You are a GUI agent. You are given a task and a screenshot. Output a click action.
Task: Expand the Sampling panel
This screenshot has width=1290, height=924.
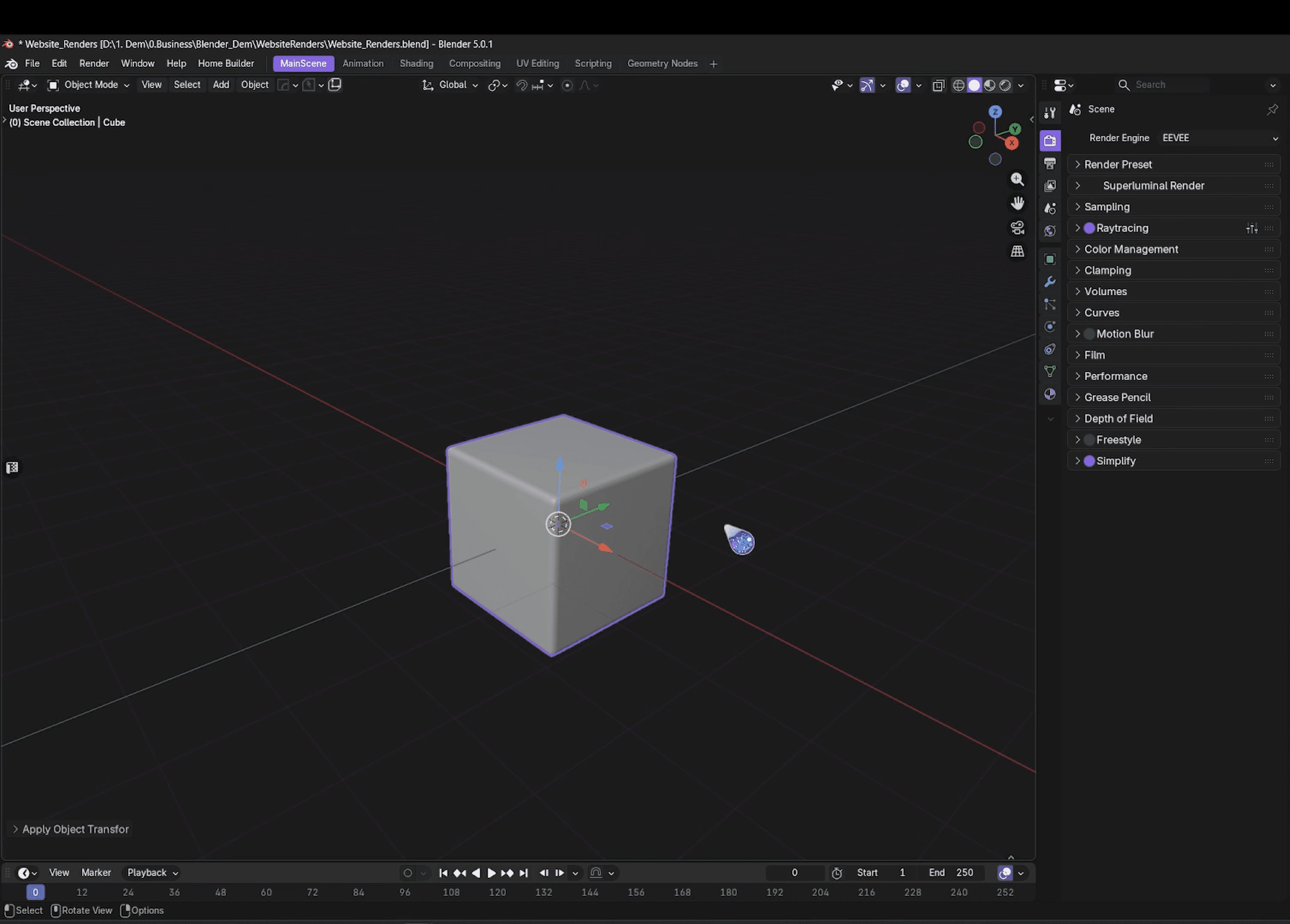(1174, 207)
